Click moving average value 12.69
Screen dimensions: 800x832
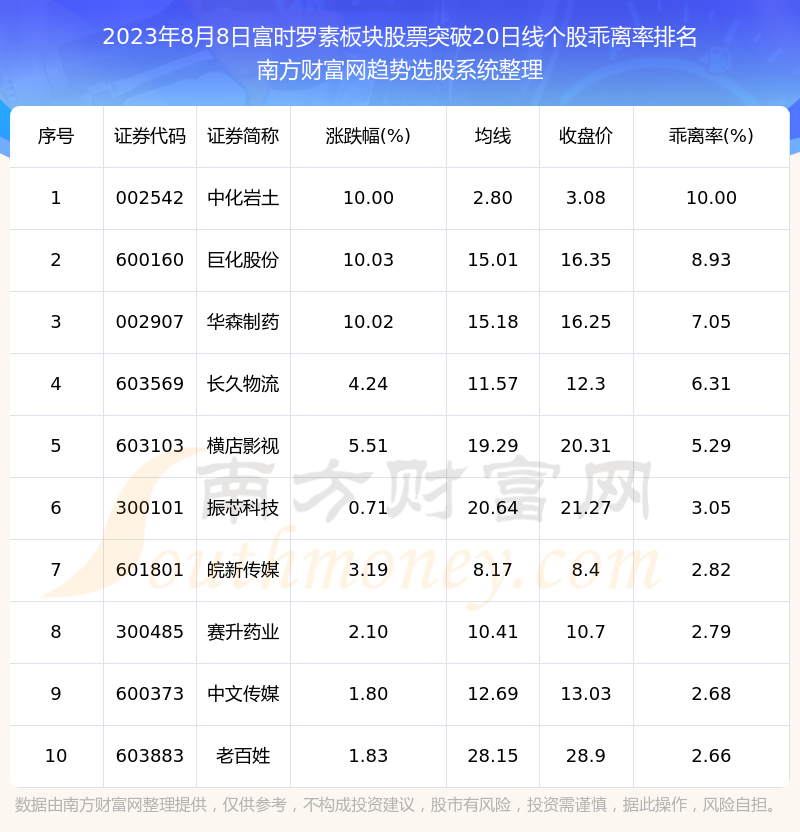point(493,694)
